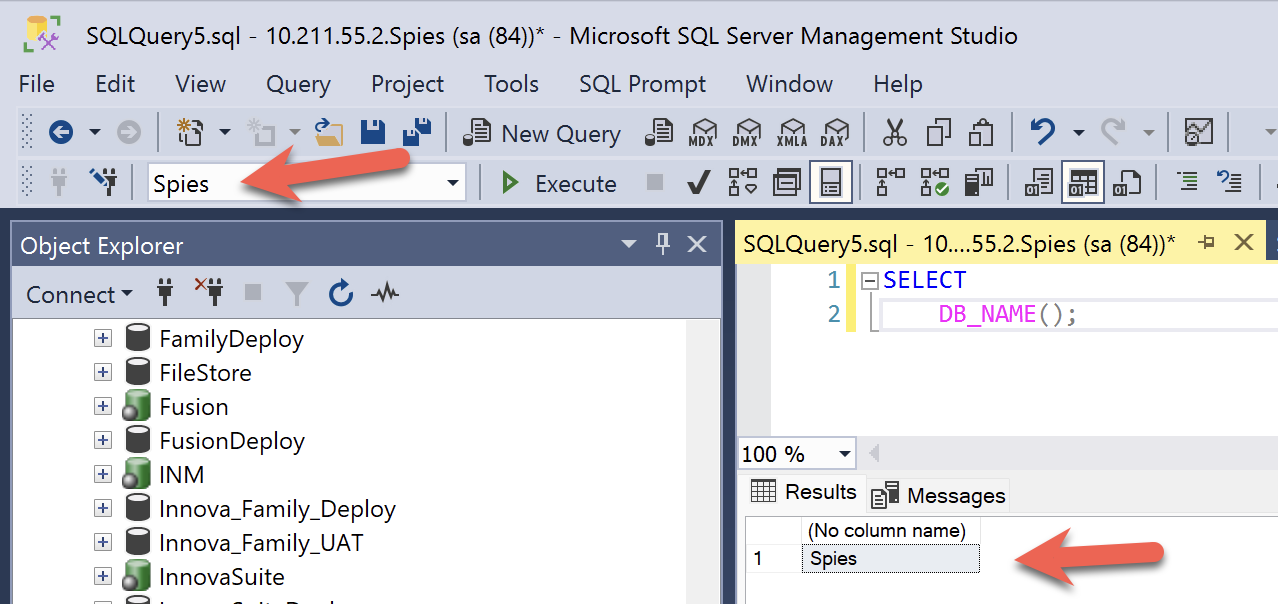Click the Paste clipboard icon

click(x=981, y=132)
